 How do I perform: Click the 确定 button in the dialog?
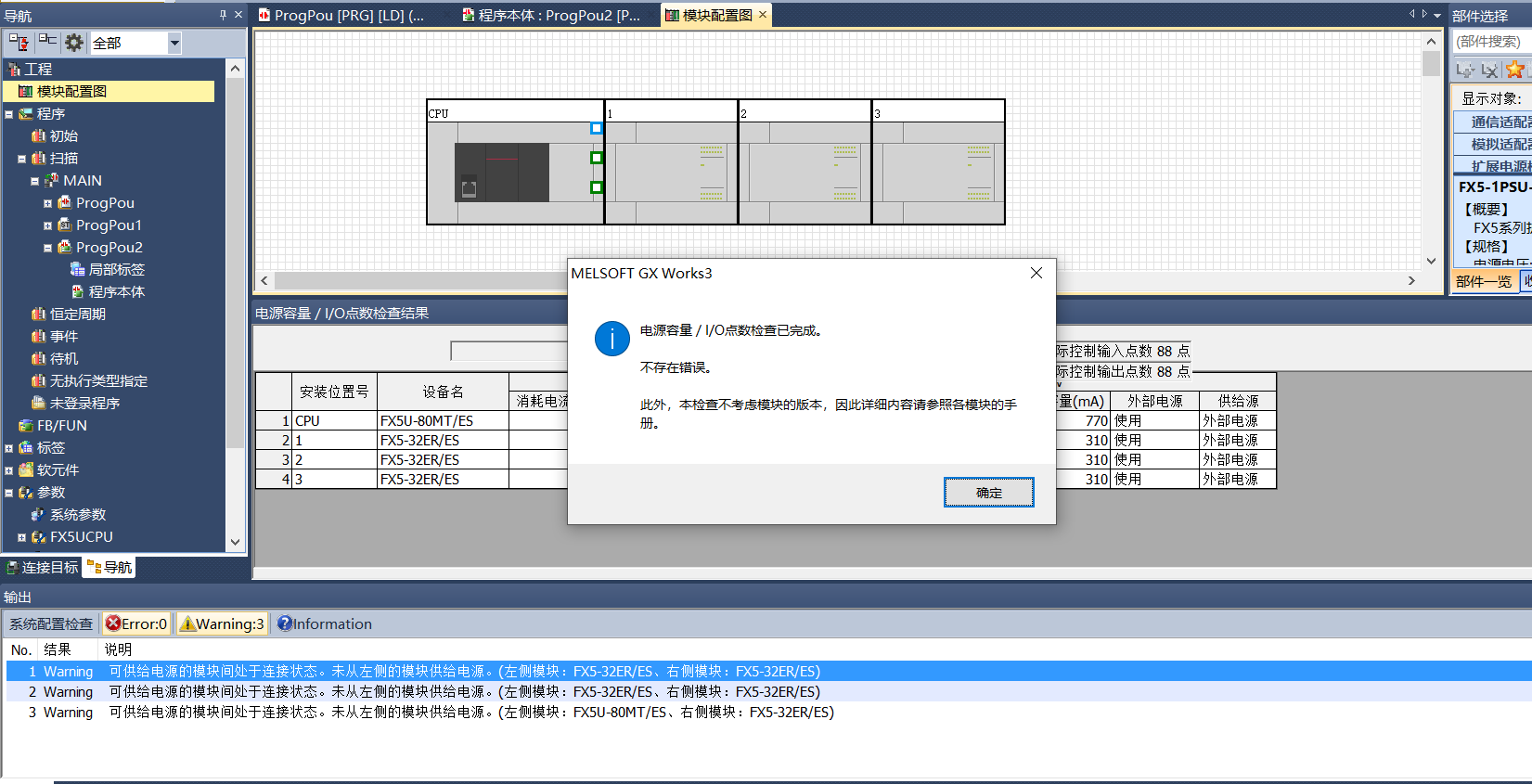[988, 493]
